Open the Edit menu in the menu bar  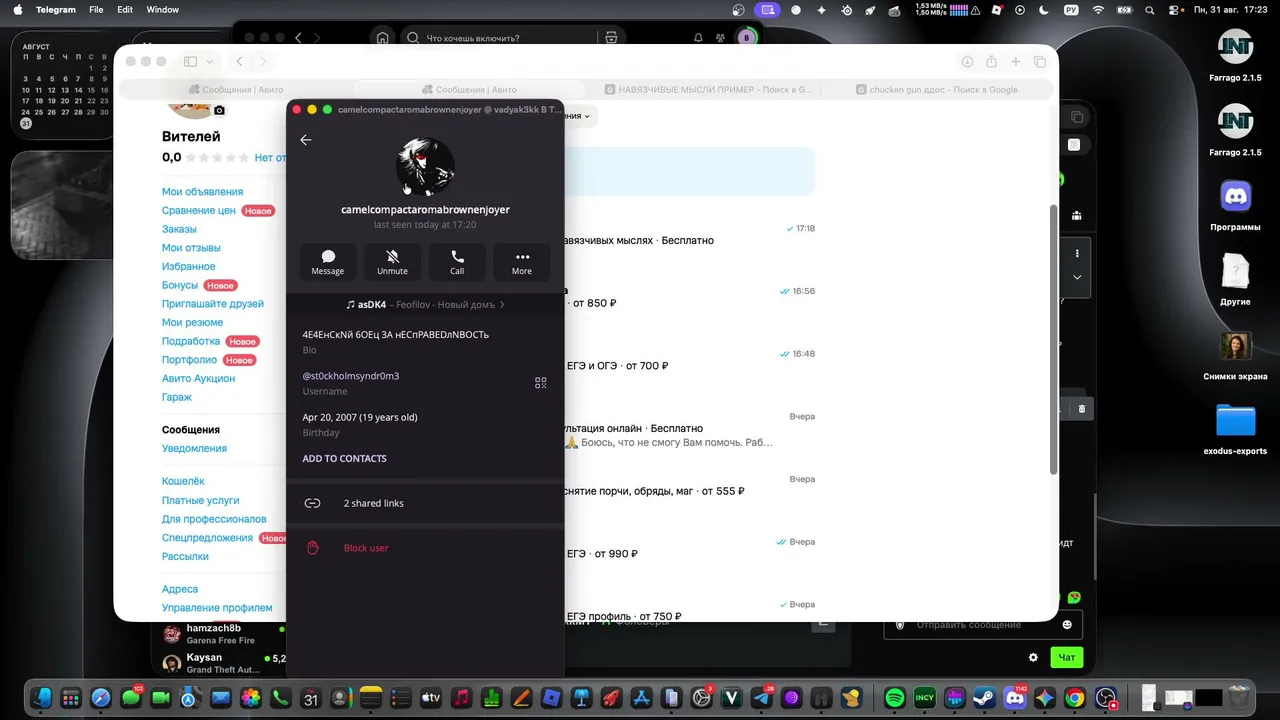(125, 10)
